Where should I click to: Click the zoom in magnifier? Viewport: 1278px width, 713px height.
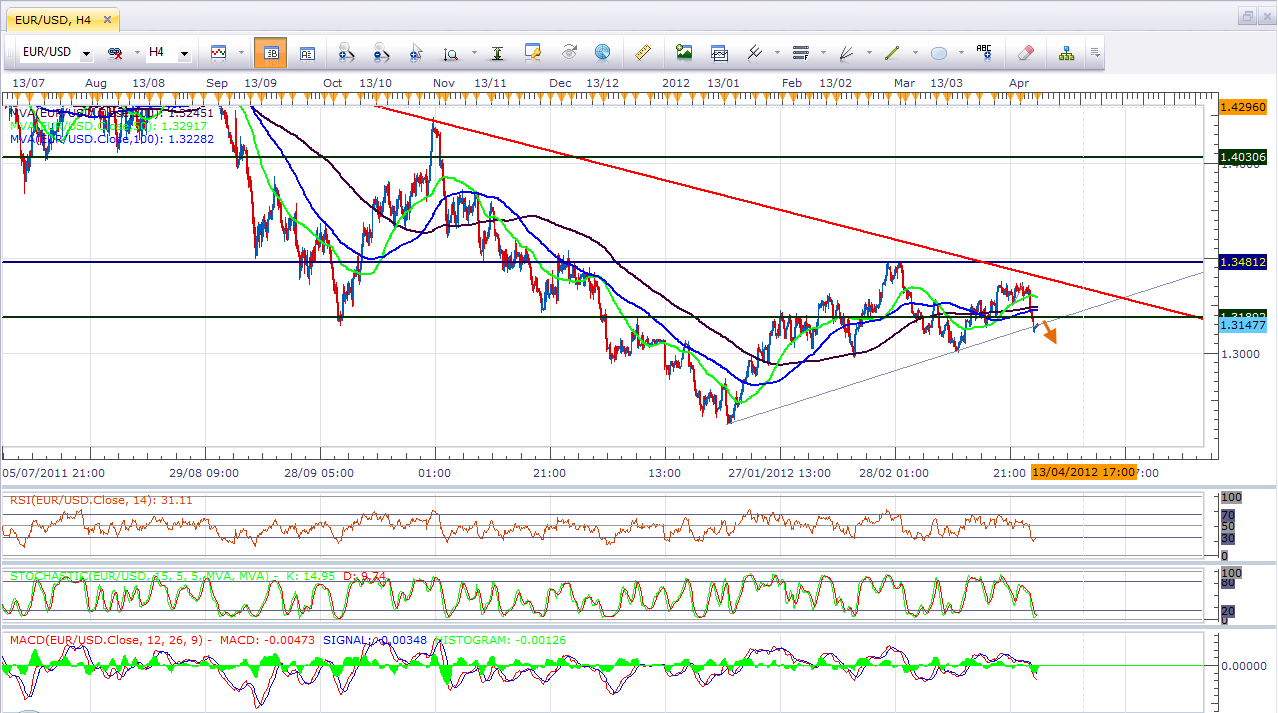[347, 52]
